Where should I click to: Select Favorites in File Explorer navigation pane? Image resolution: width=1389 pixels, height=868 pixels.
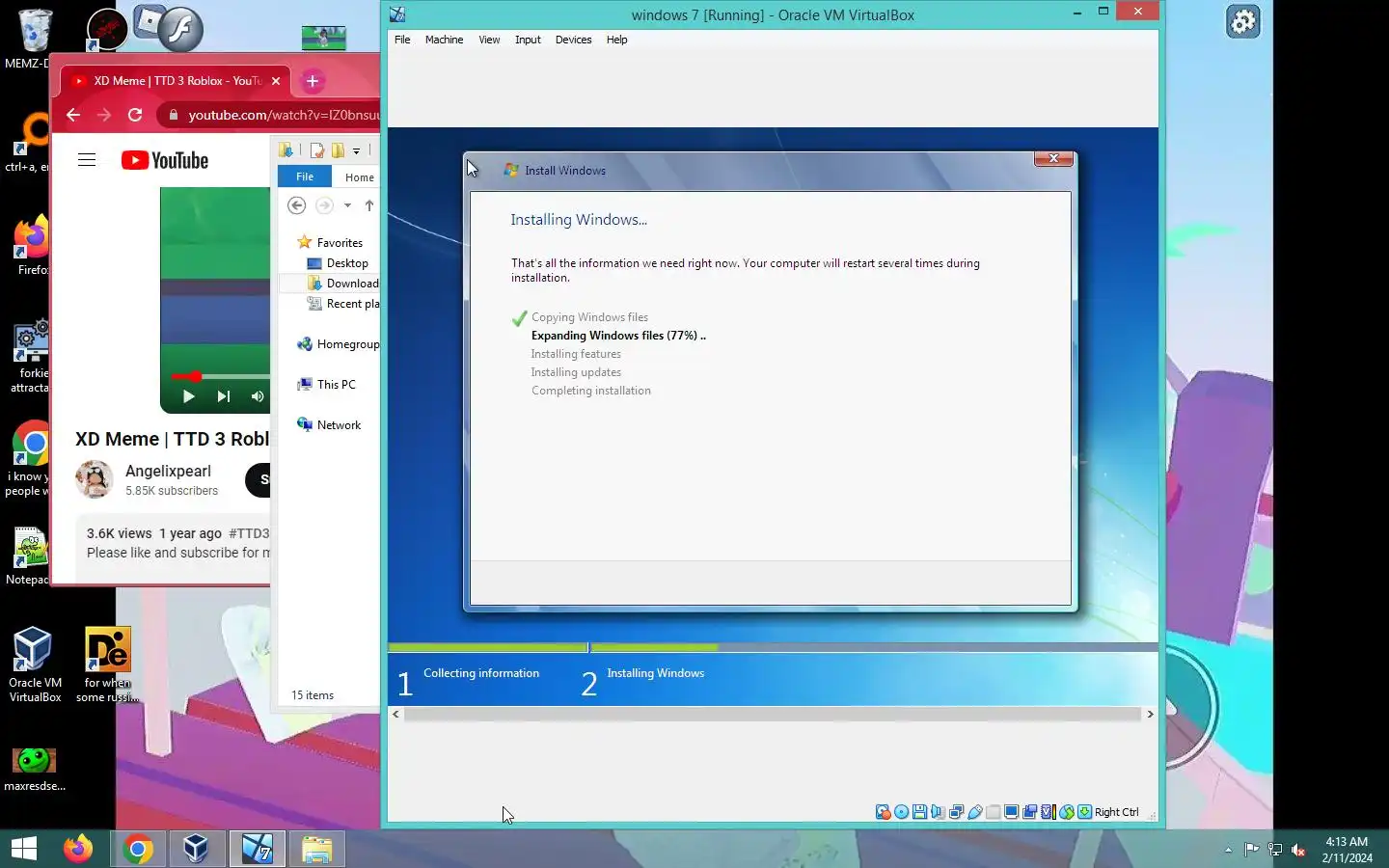pos(330,242)
